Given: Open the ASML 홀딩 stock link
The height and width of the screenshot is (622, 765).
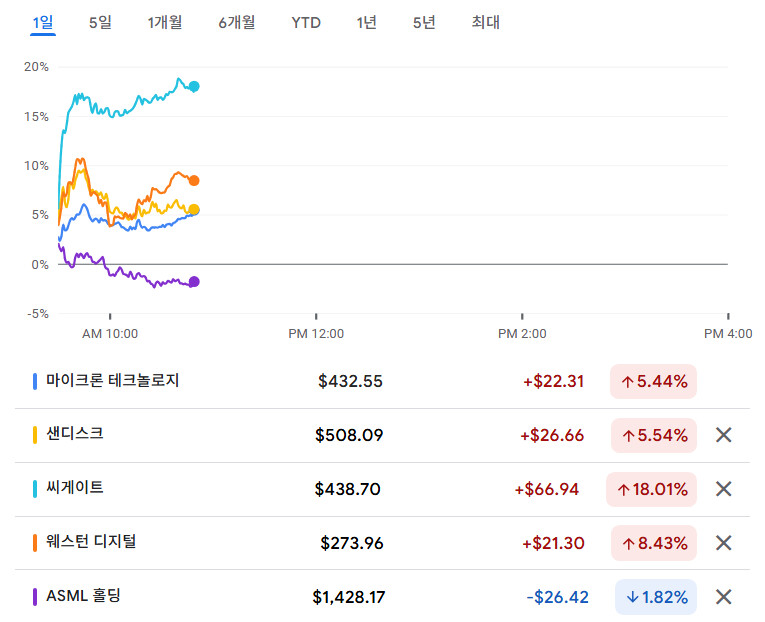Looking at the screenshot, I should pyautogui.click(x=84, y=596).
